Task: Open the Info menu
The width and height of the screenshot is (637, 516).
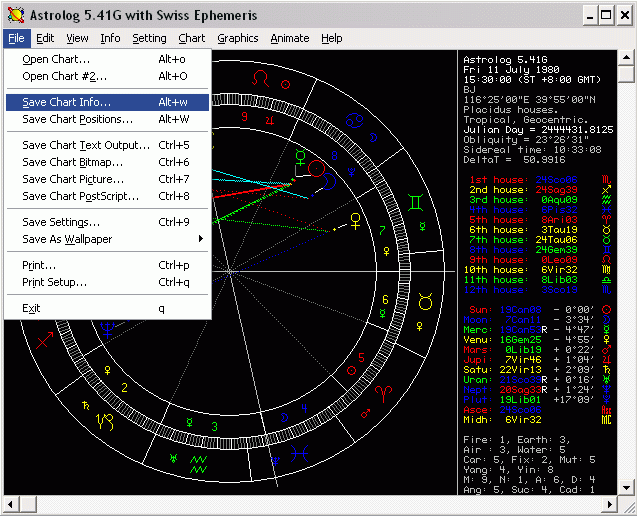Action: pyautogui.click(x=110, y=38)
